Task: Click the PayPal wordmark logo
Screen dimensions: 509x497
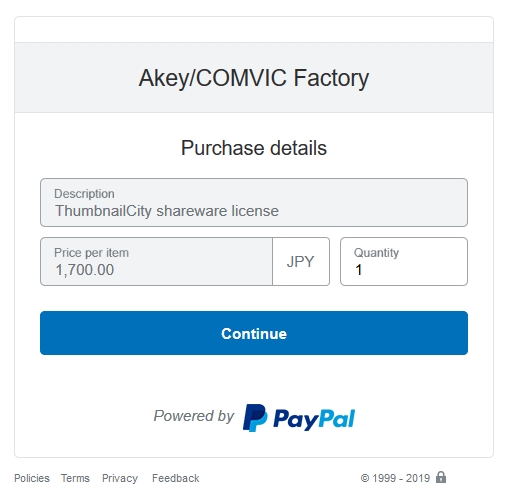Action: tap(314, 419)
